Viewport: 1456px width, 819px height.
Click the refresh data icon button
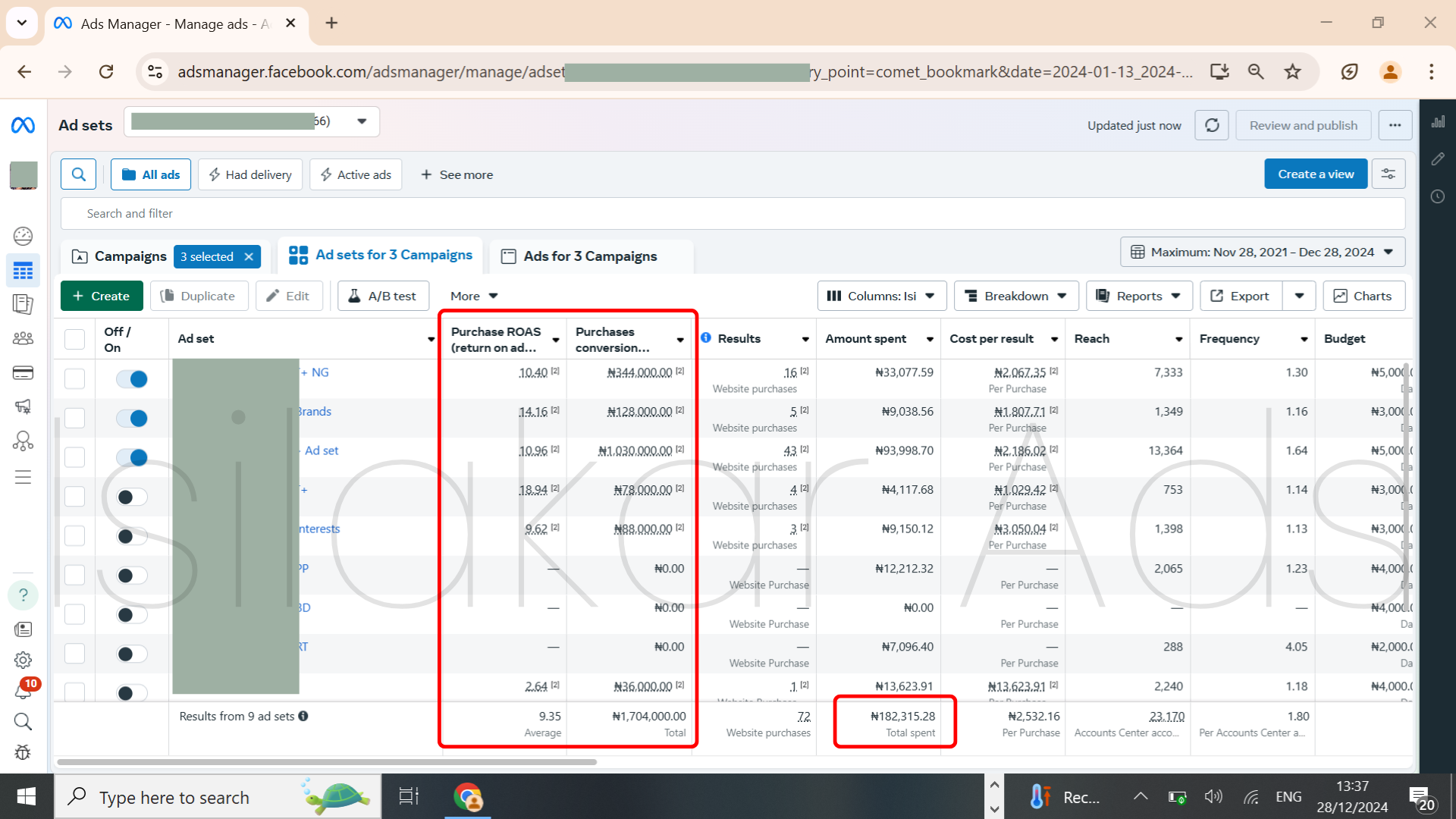click(x=1211, y=125)
